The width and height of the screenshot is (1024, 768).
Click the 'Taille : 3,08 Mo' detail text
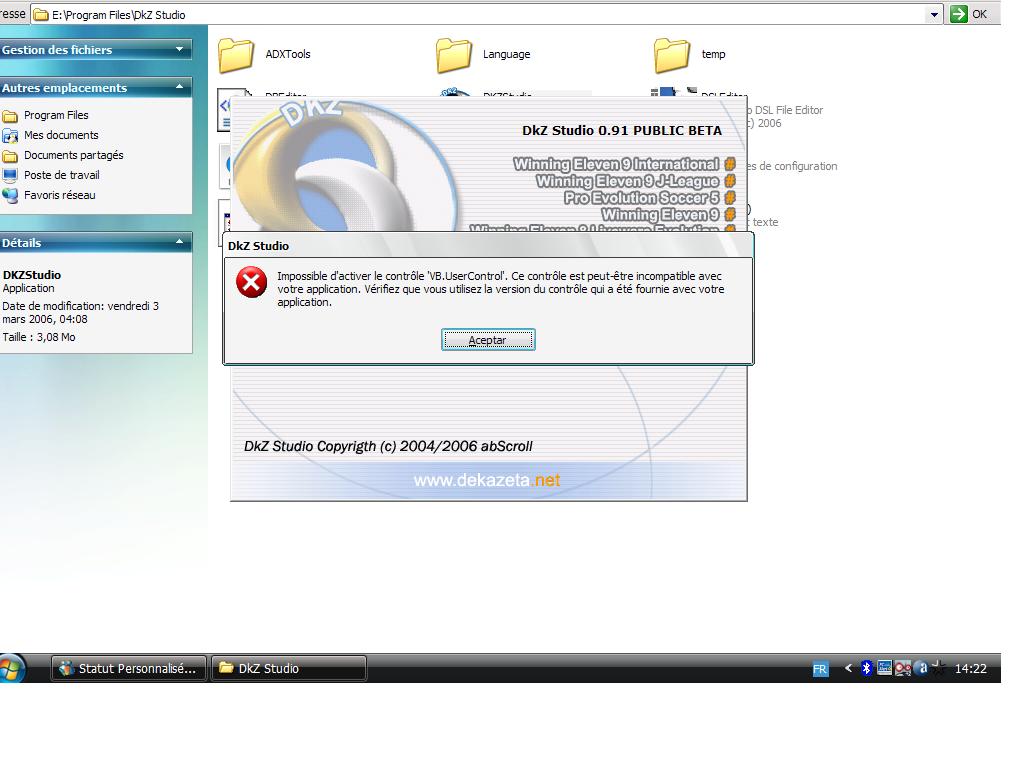pyautogui.click(x=39, y=337)
